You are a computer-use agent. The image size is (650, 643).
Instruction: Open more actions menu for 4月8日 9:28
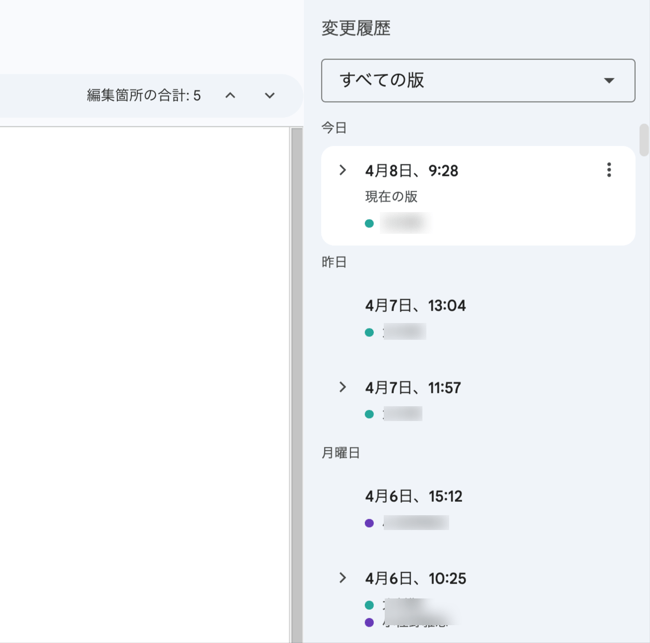click(608, 170)
